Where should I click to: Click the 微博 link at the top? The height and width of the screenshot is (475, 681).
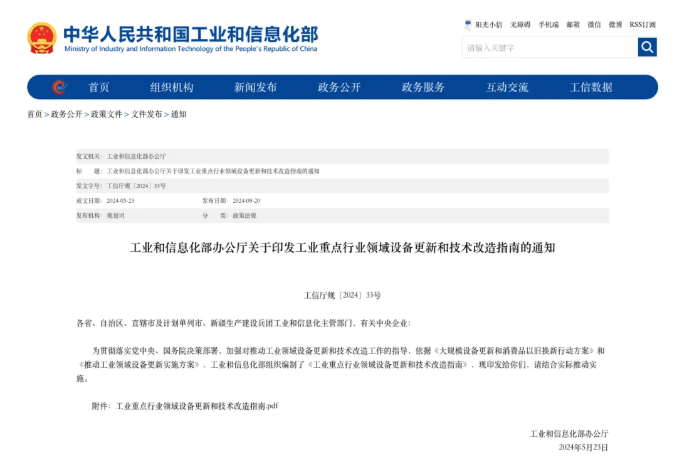615,25
